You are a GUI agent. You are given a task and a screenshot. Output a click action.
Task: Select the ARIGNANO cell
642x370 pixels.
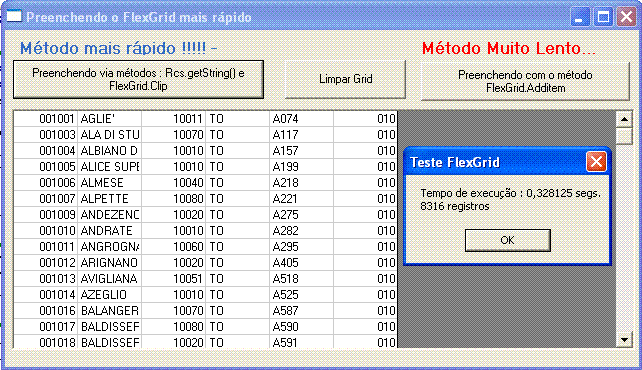(110, 262)
